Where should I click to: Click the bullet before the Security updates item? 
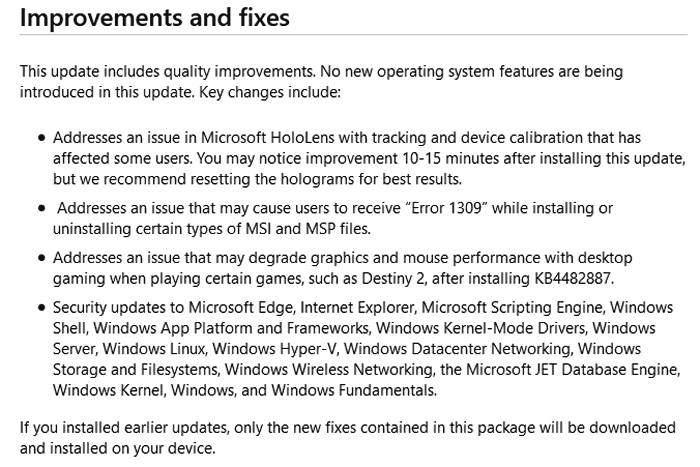coord(42,308)
